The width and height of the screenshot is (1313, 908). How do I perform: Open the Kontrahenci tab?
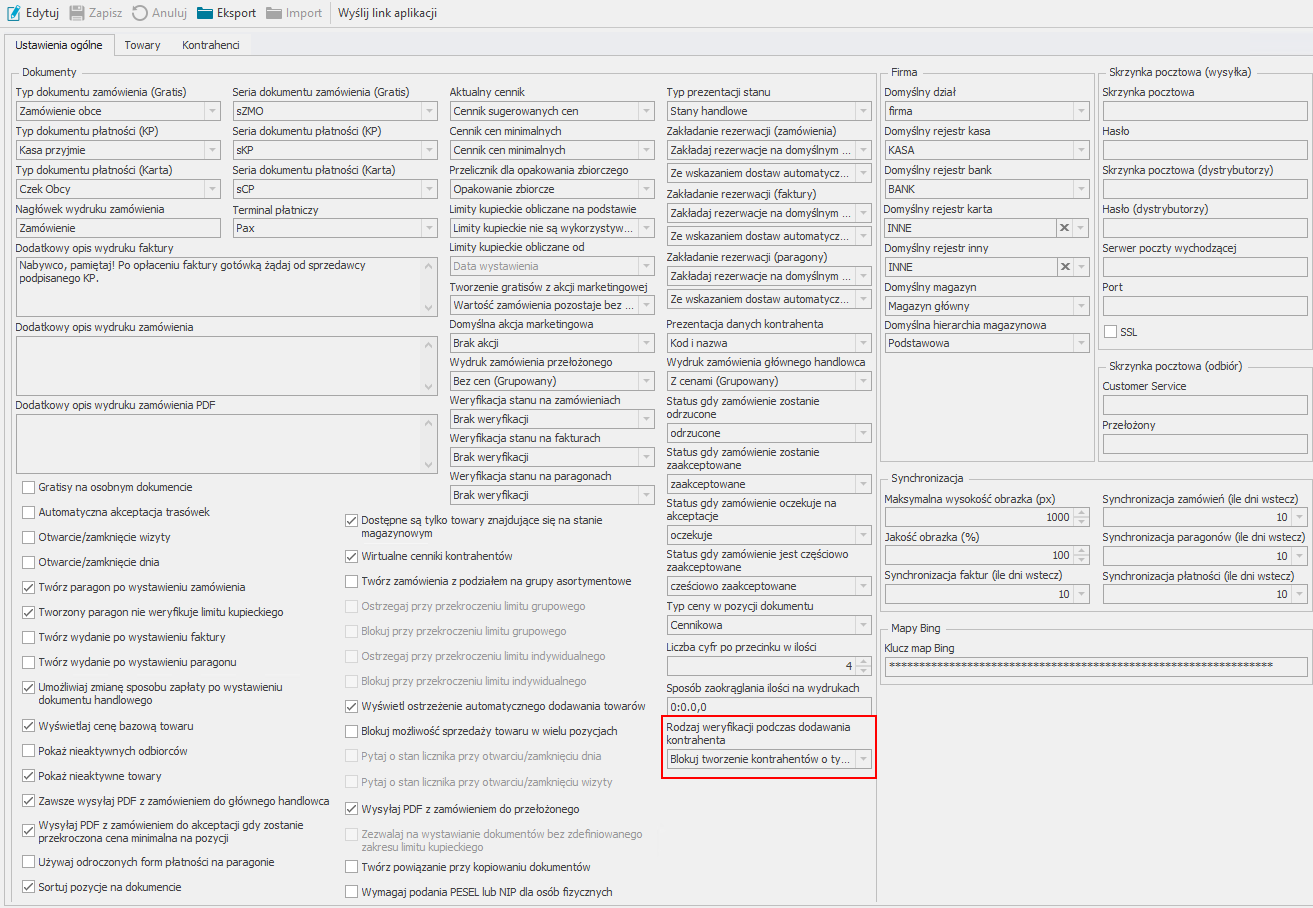point(210,45)
